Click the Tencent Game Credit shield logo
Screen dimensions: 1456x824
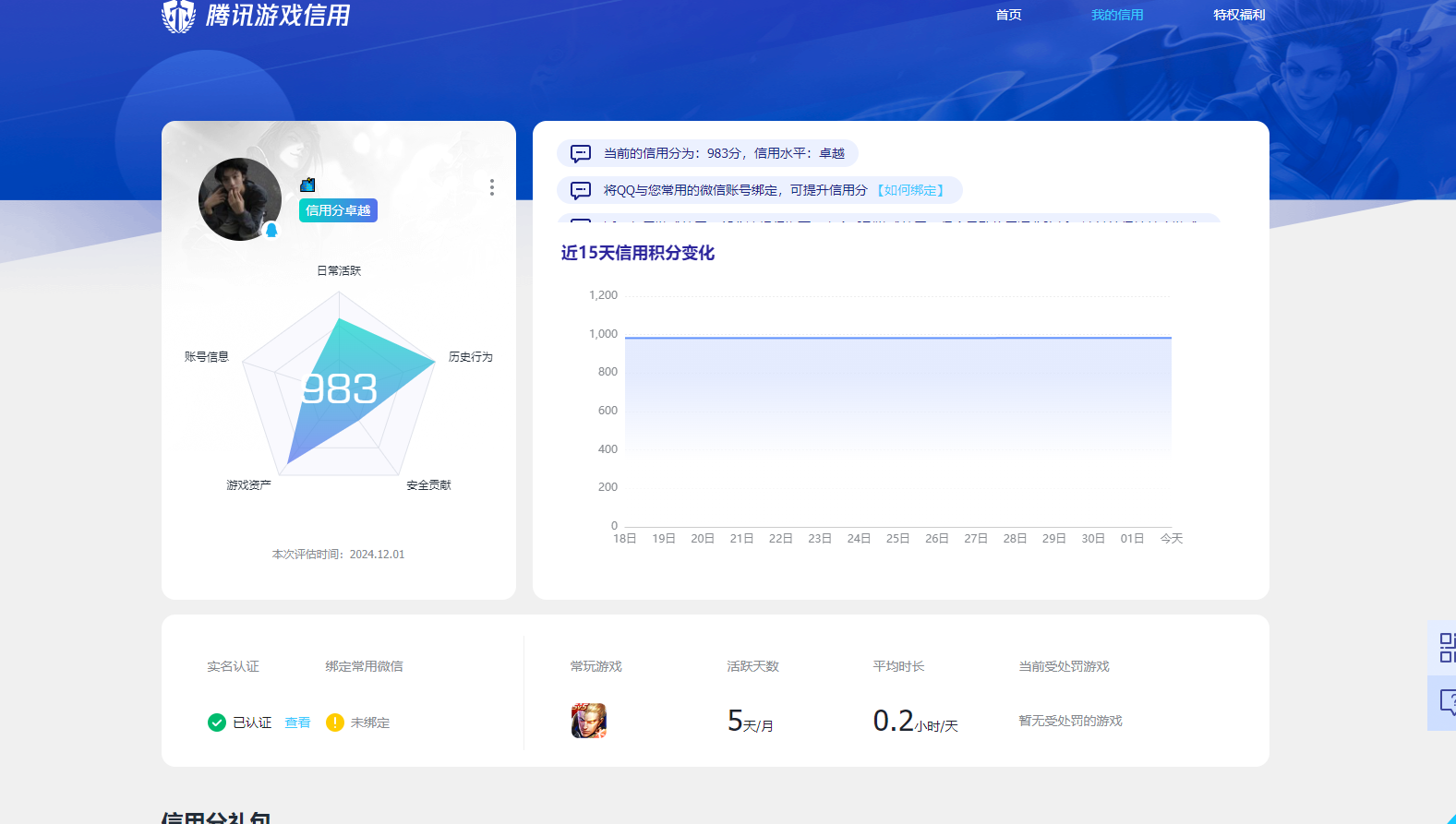(x=178, y=16)
